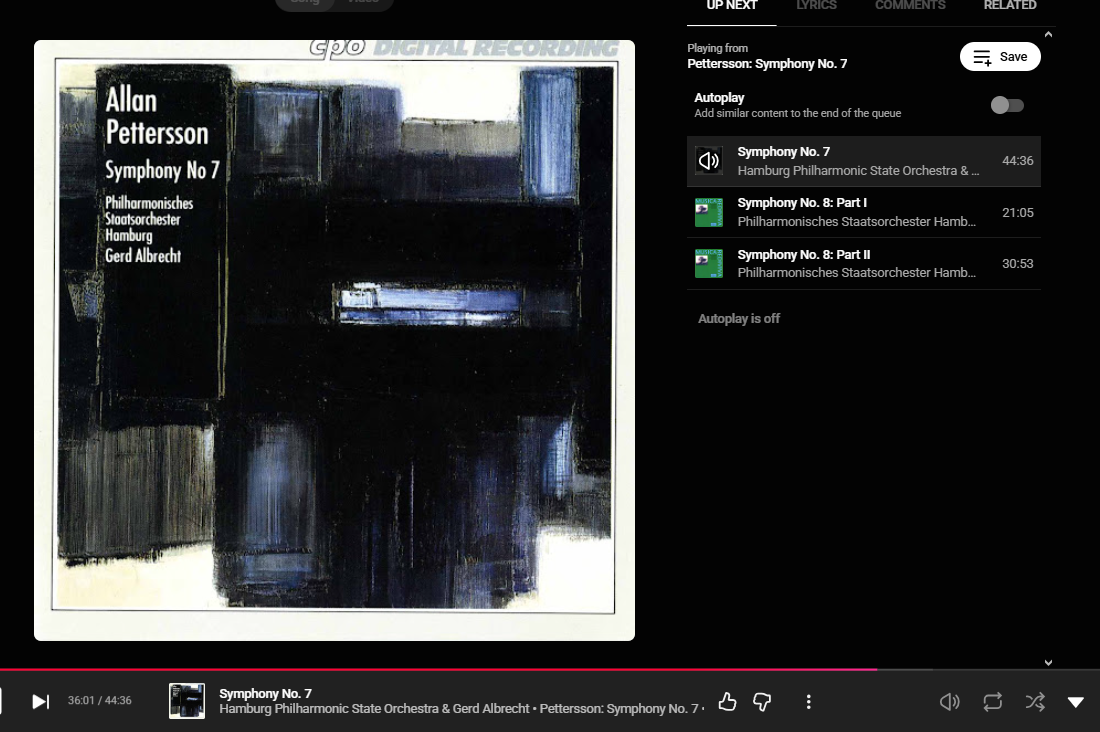Open the LYRICS tab
1100x732 pixels.
[x=817, y=6]
